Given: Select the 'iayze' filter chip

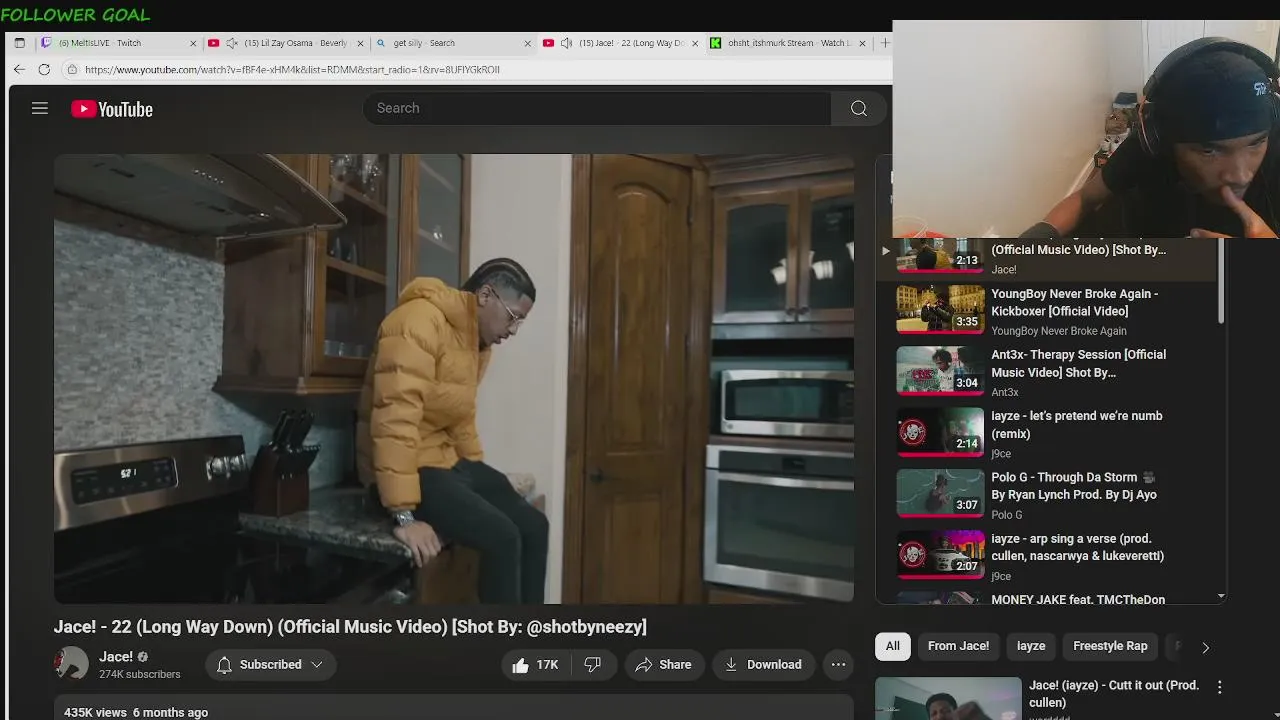Looking at the screenshot, I should point(1031,646).
